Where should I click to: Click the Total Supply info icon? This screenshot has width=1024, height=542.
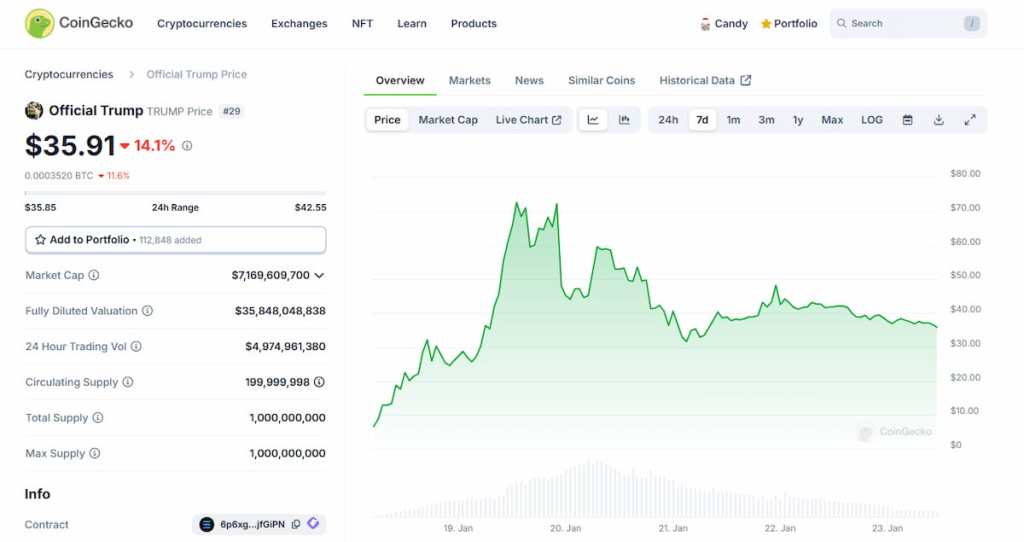(98, 417)
